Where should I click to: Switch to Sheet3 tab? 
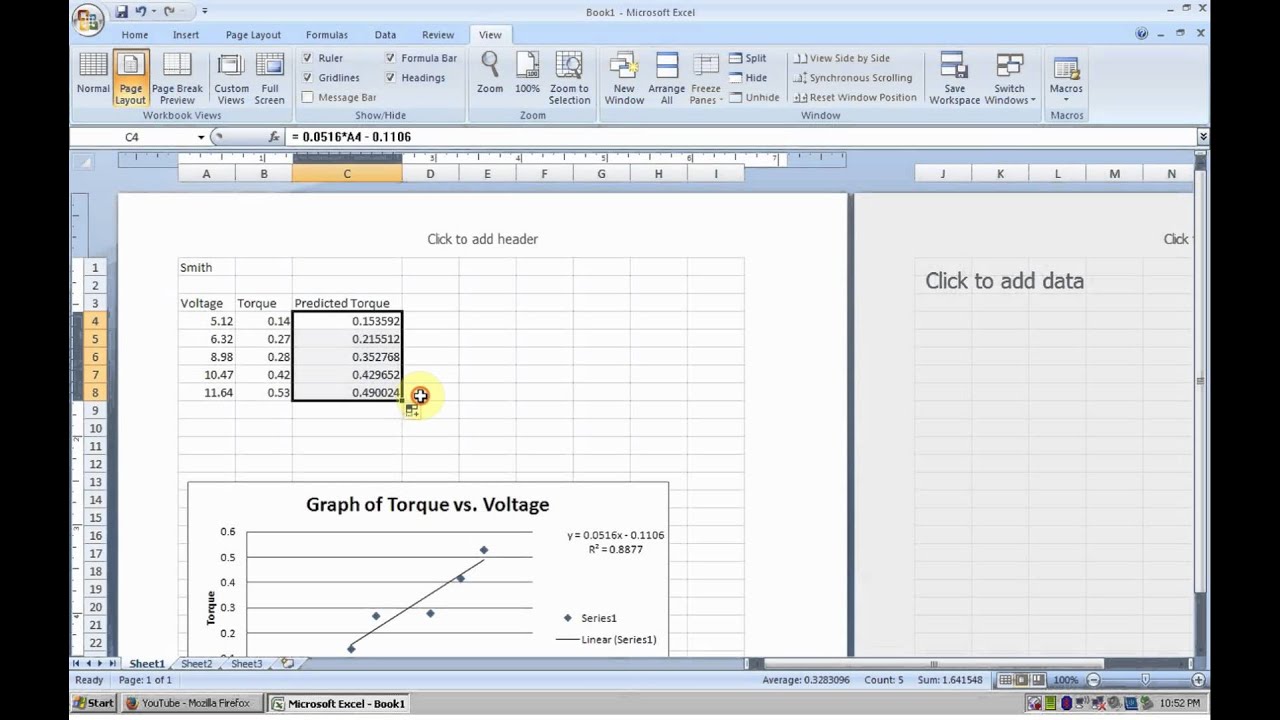tap(246, 664)
